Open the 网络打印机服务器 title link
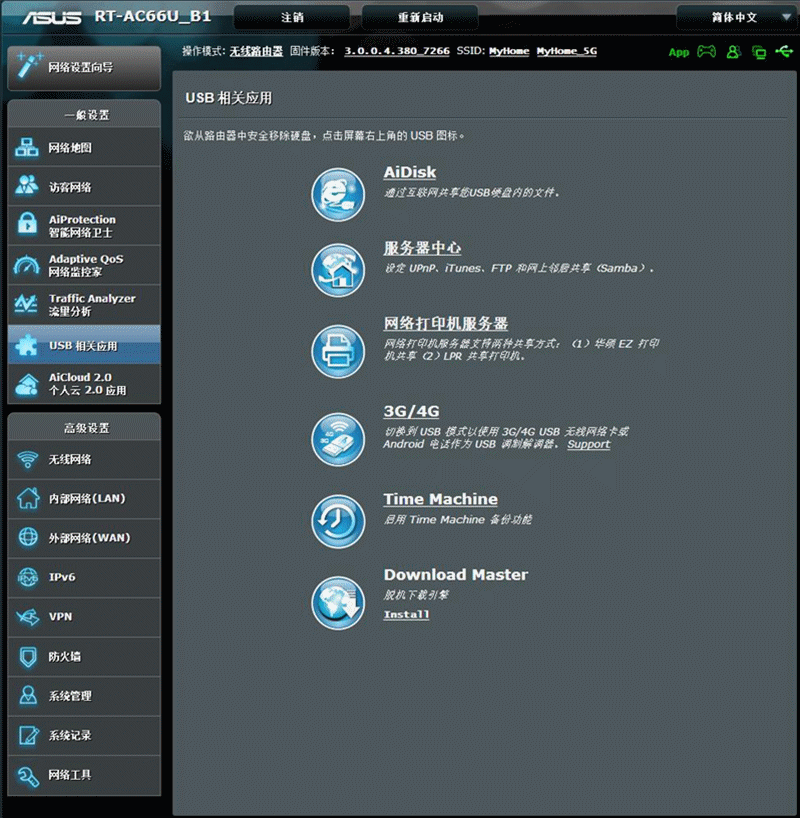 click(446, 323)
